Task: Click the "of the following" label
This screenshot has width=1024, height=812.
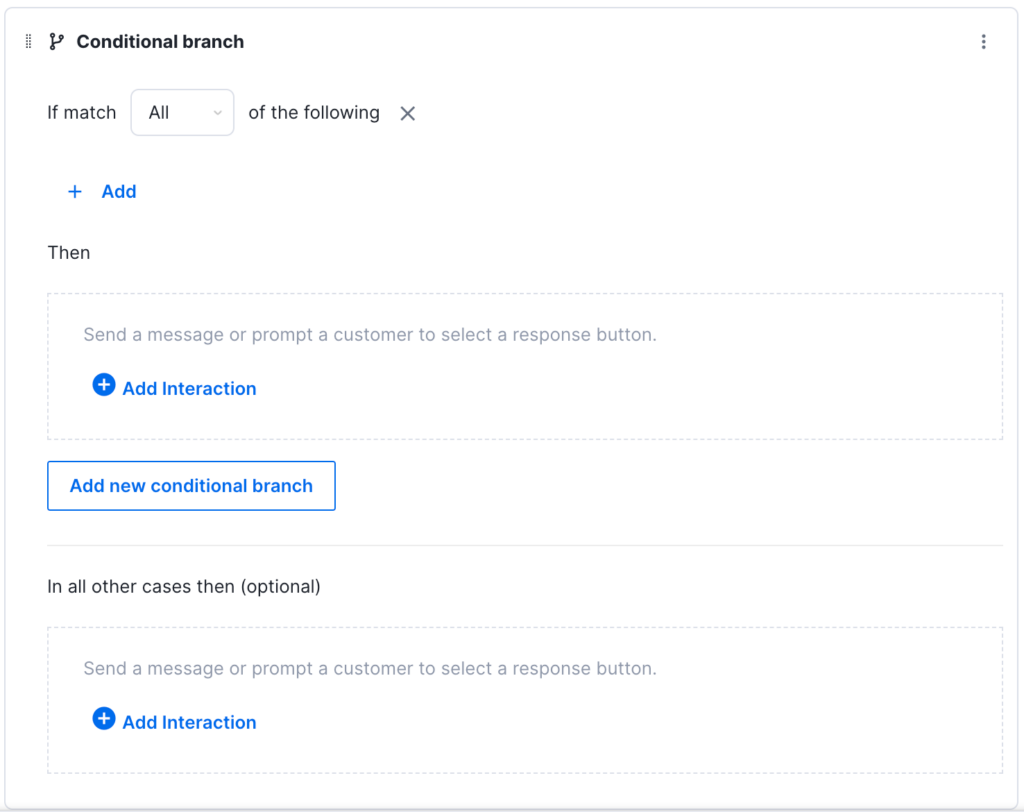Action: coord(314,113)
